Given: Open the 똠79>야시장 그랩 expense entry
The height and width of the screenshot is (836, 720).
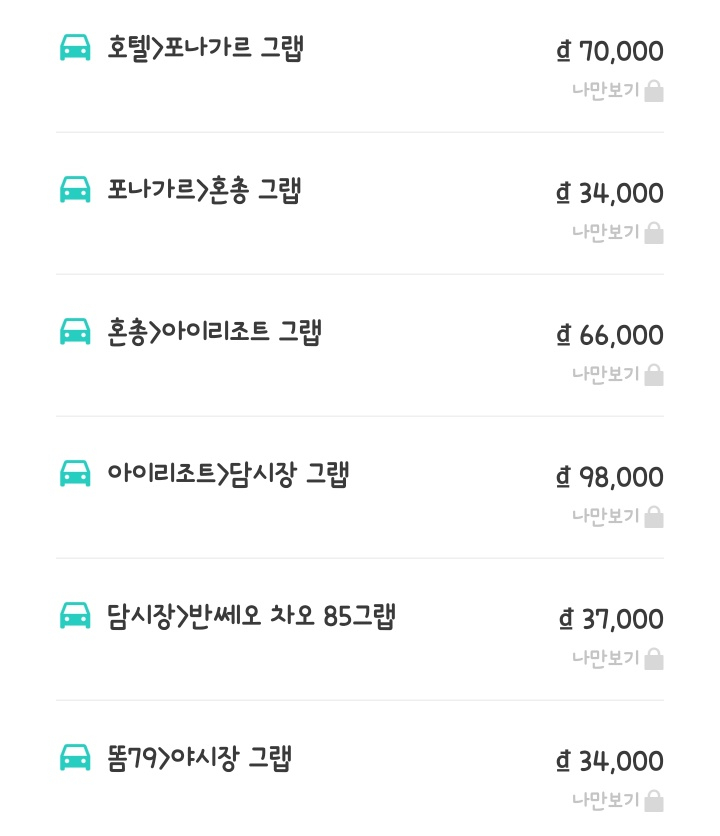Looking at the screenshot, I should click(x=199, y=758).
